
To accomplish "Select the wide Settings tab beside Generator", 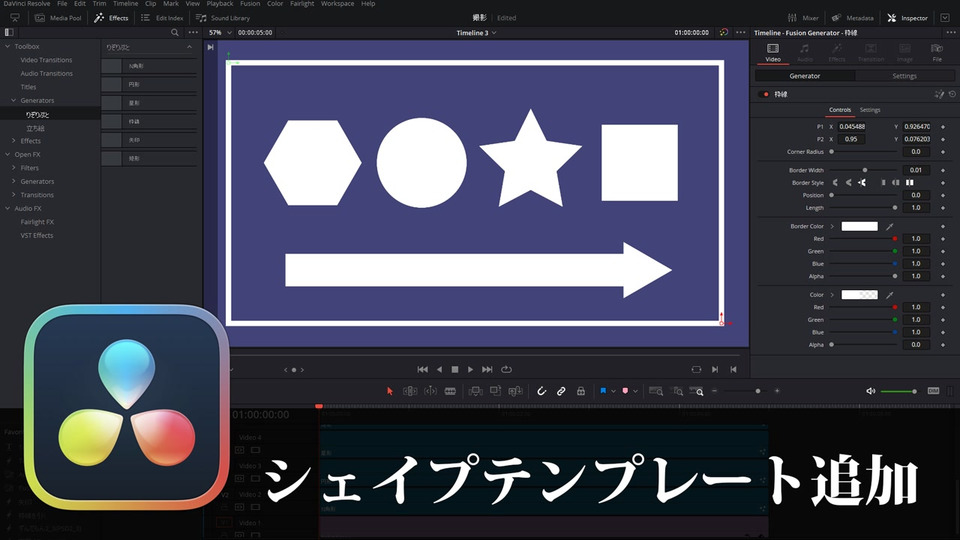I will [x=904, y=76].
